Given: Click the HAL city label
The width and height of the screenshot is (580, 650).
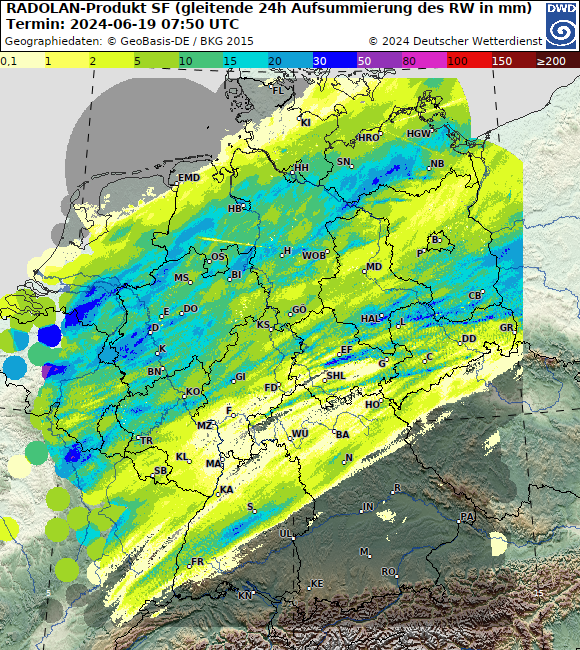Looking at the screenshot, I should click(370, 318).
